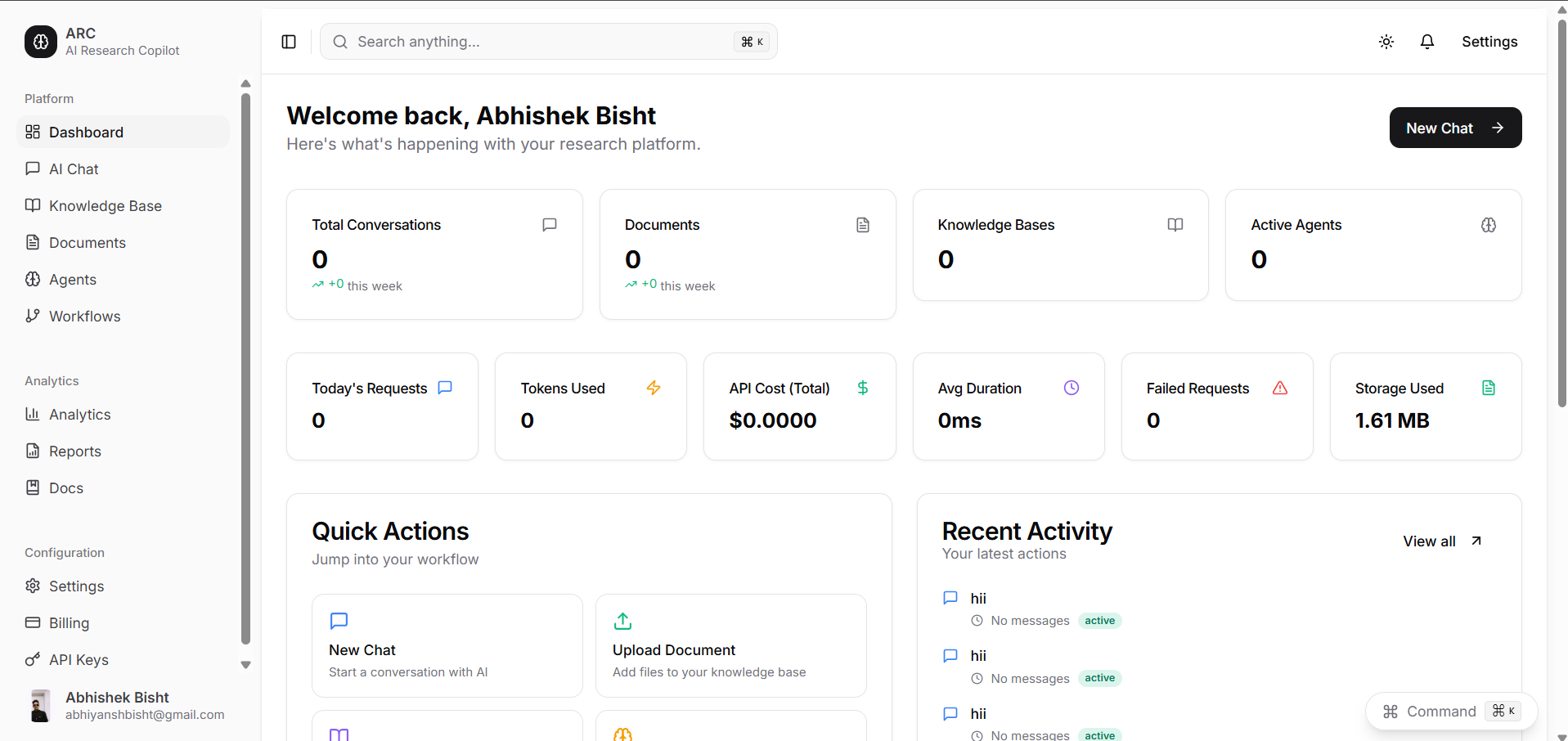This screenshot has width=1568, height=741.
Task: Click the Settings gear icon in sidebar
Action: 33,586
